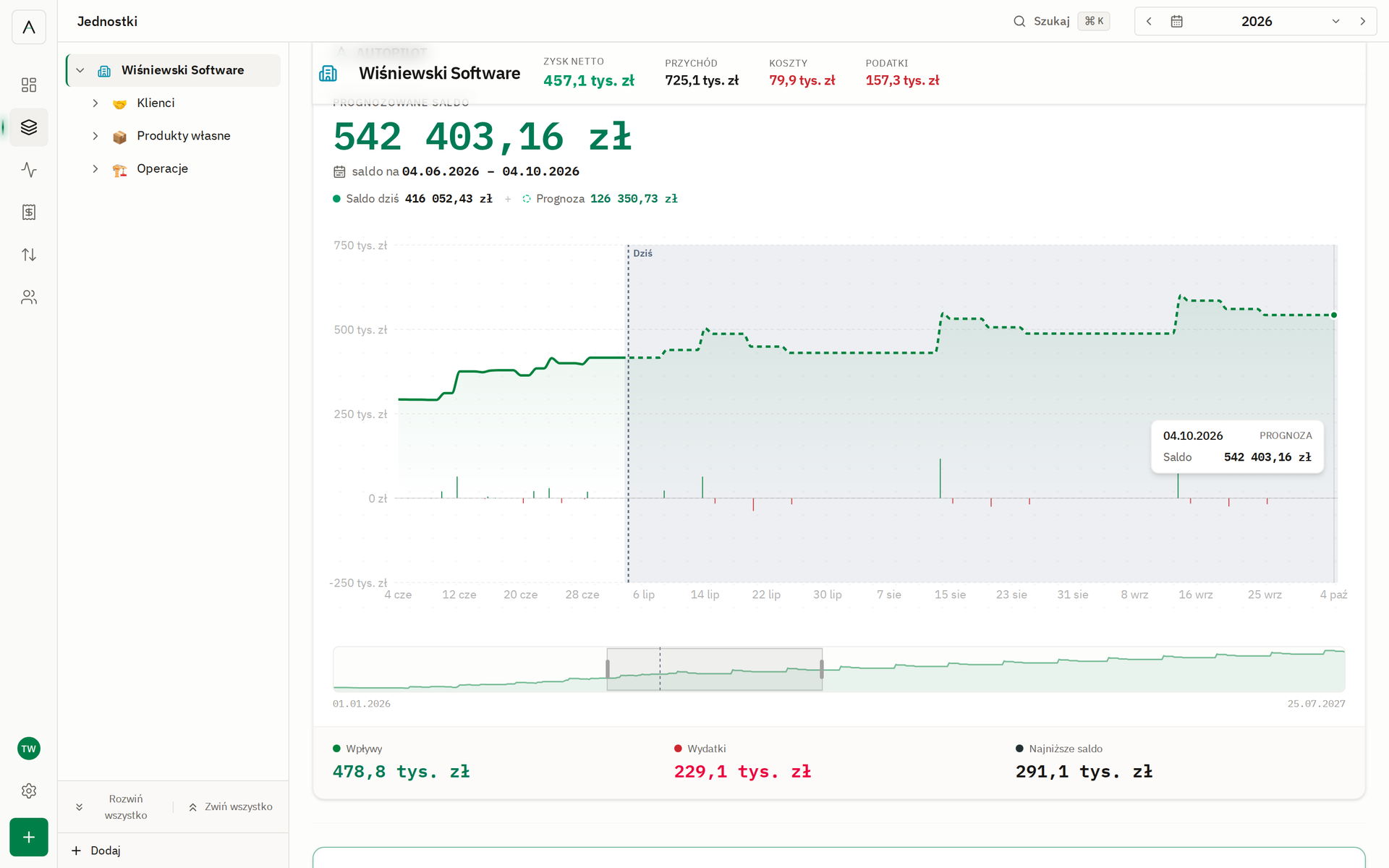Open the Szukaj search field
Screen dimensions: 1389x868
point(1061,22)
